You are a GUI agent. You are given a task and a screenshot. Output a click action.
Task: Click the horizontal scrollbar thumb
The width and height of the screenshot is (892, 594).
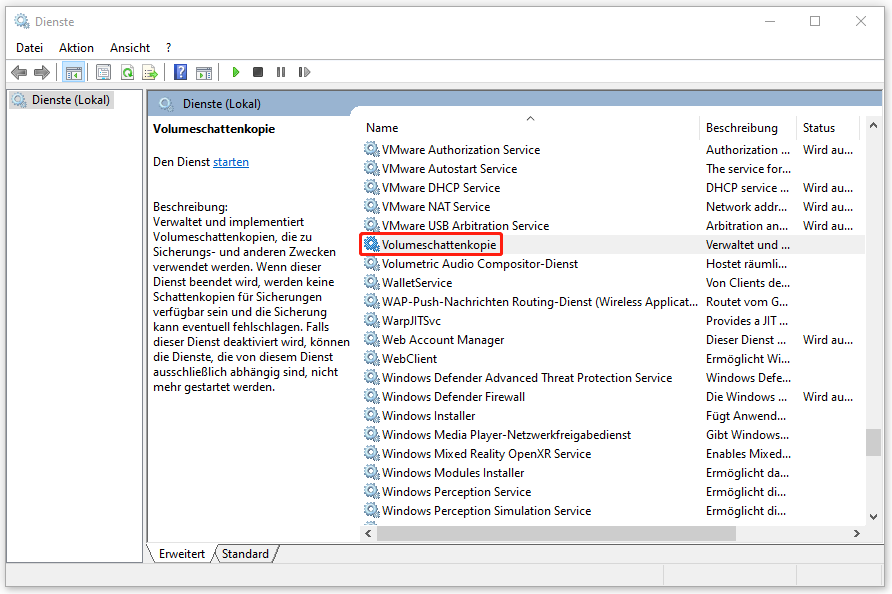556,533
